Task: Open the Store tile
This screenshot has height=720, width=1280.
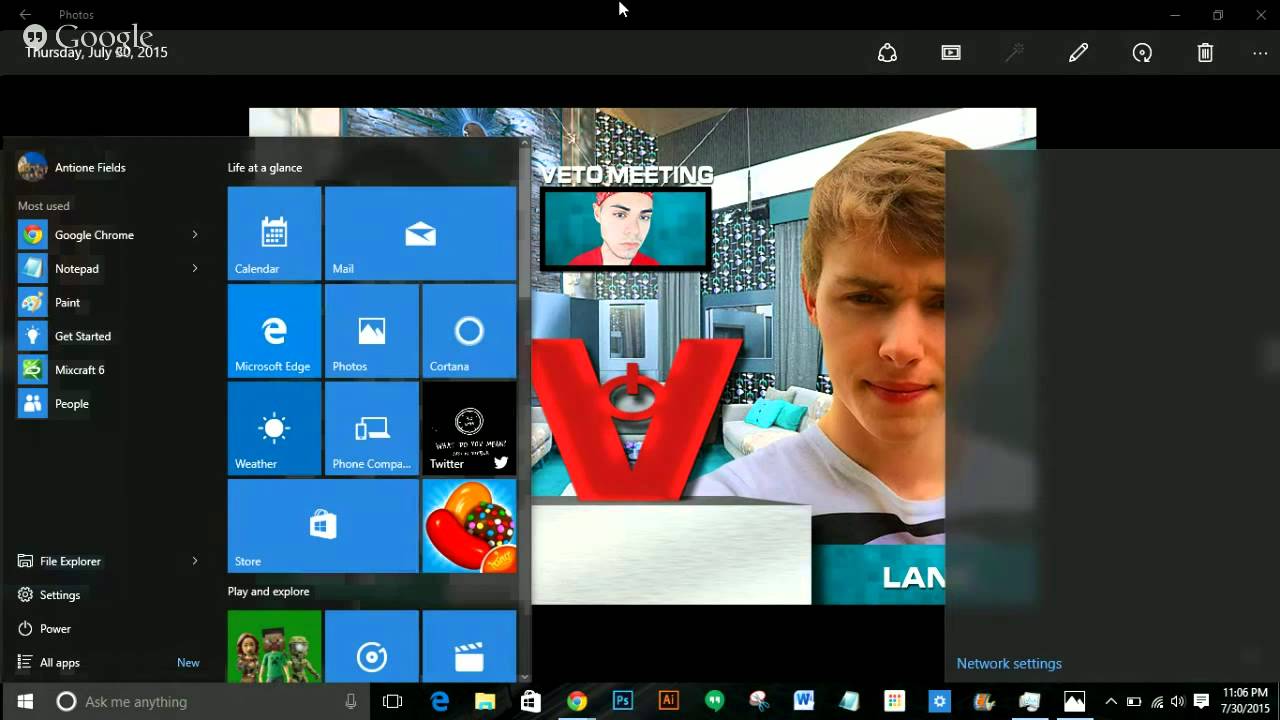Action: coord(323,525)
